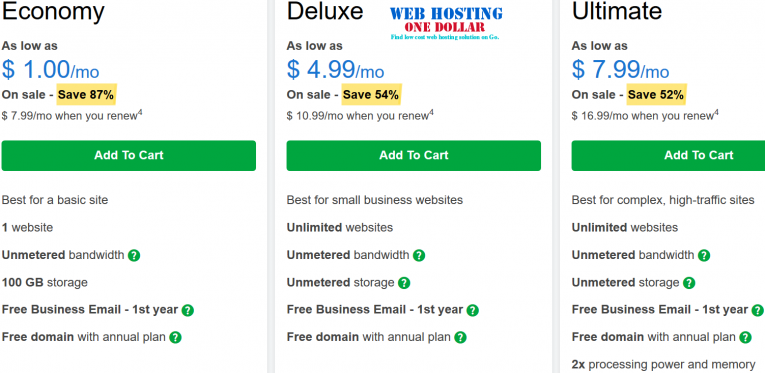Image resolution: width=765 pixels, height=373 pixels.
Task: Click Deluxe Unmetered storage help icon
Action: coord(404,283)
